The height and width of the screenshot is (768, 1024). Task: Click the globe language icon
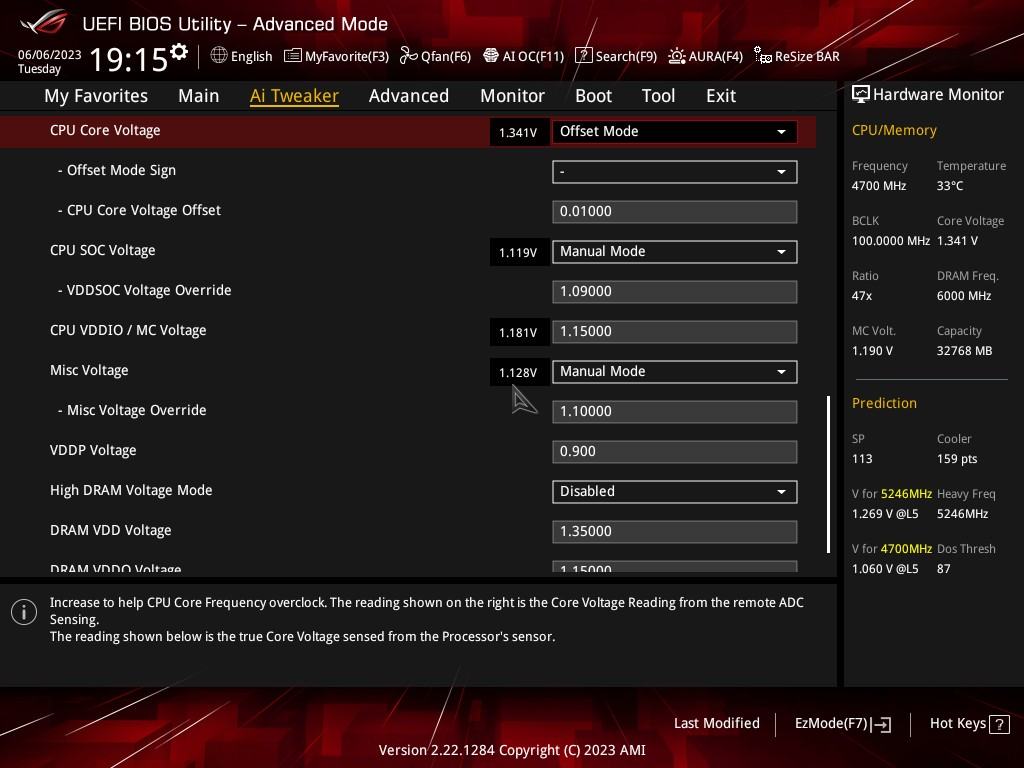219,56
